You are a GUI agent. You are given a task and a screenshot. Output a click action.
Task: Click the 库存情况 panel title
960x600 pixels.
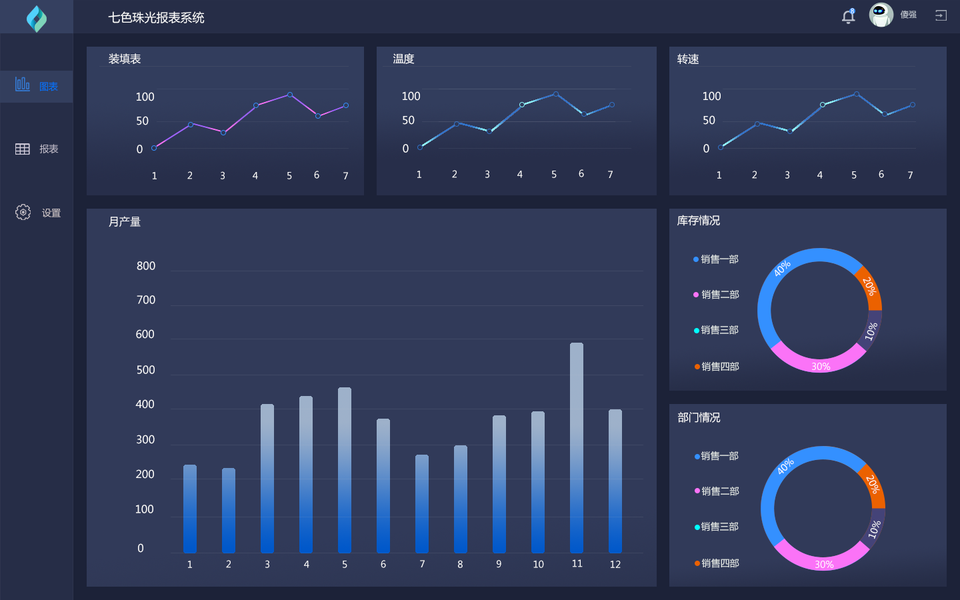click(x=699, y=220)
